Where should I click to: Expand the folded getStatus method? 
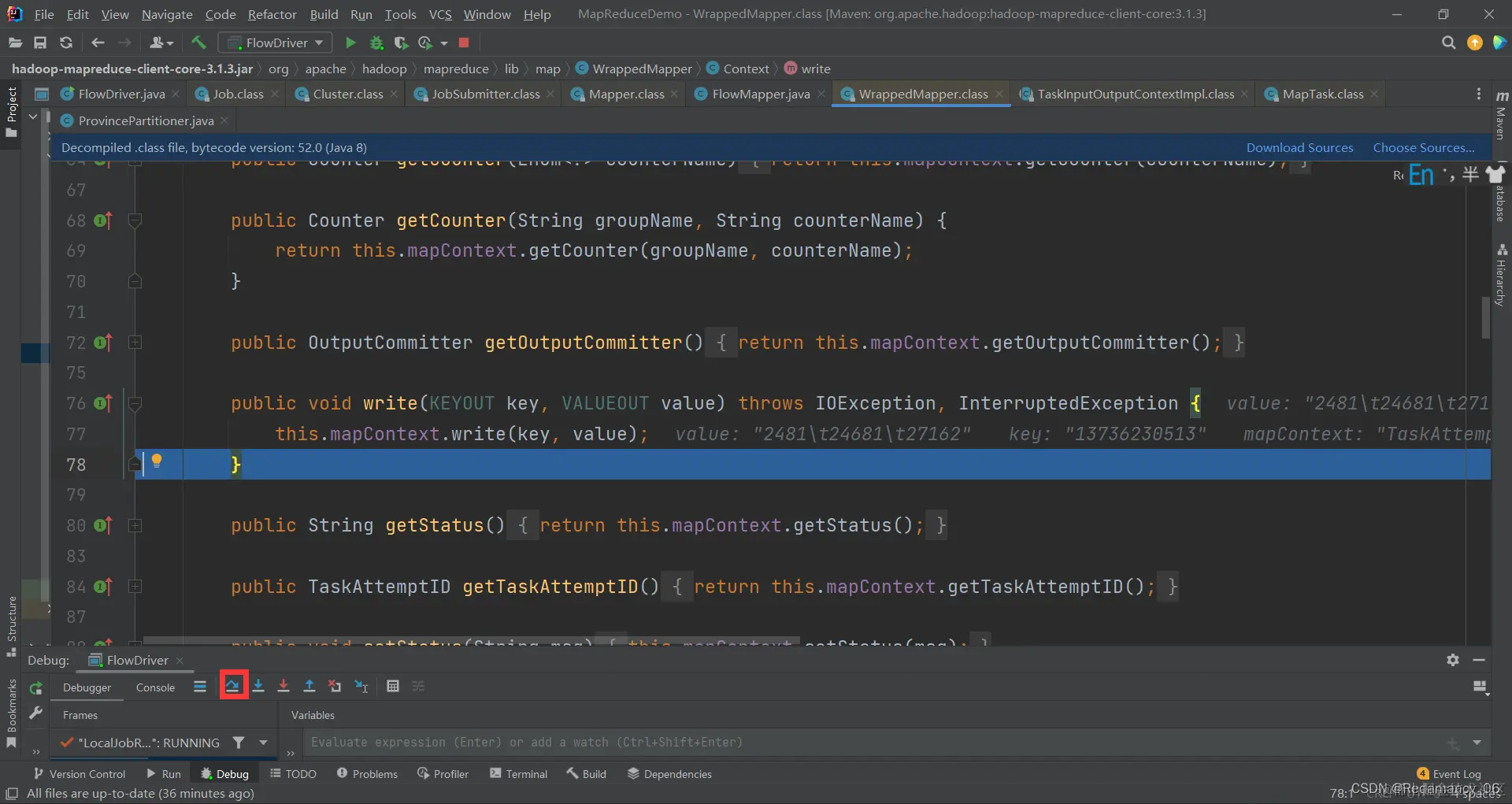[x=135, y=525]
